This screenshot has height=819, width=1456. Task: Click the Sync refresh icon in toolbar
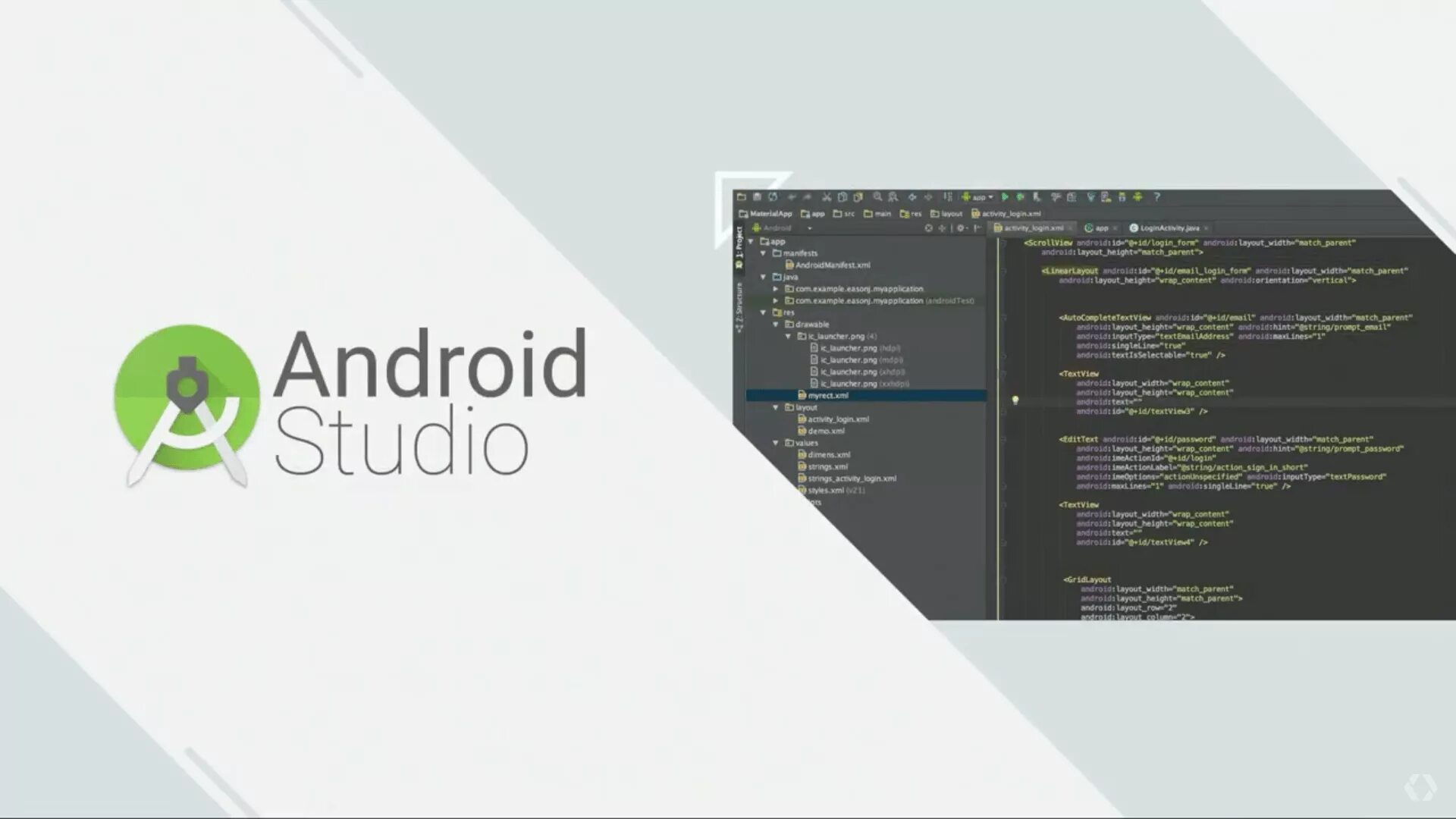click(x=773, y=197)
